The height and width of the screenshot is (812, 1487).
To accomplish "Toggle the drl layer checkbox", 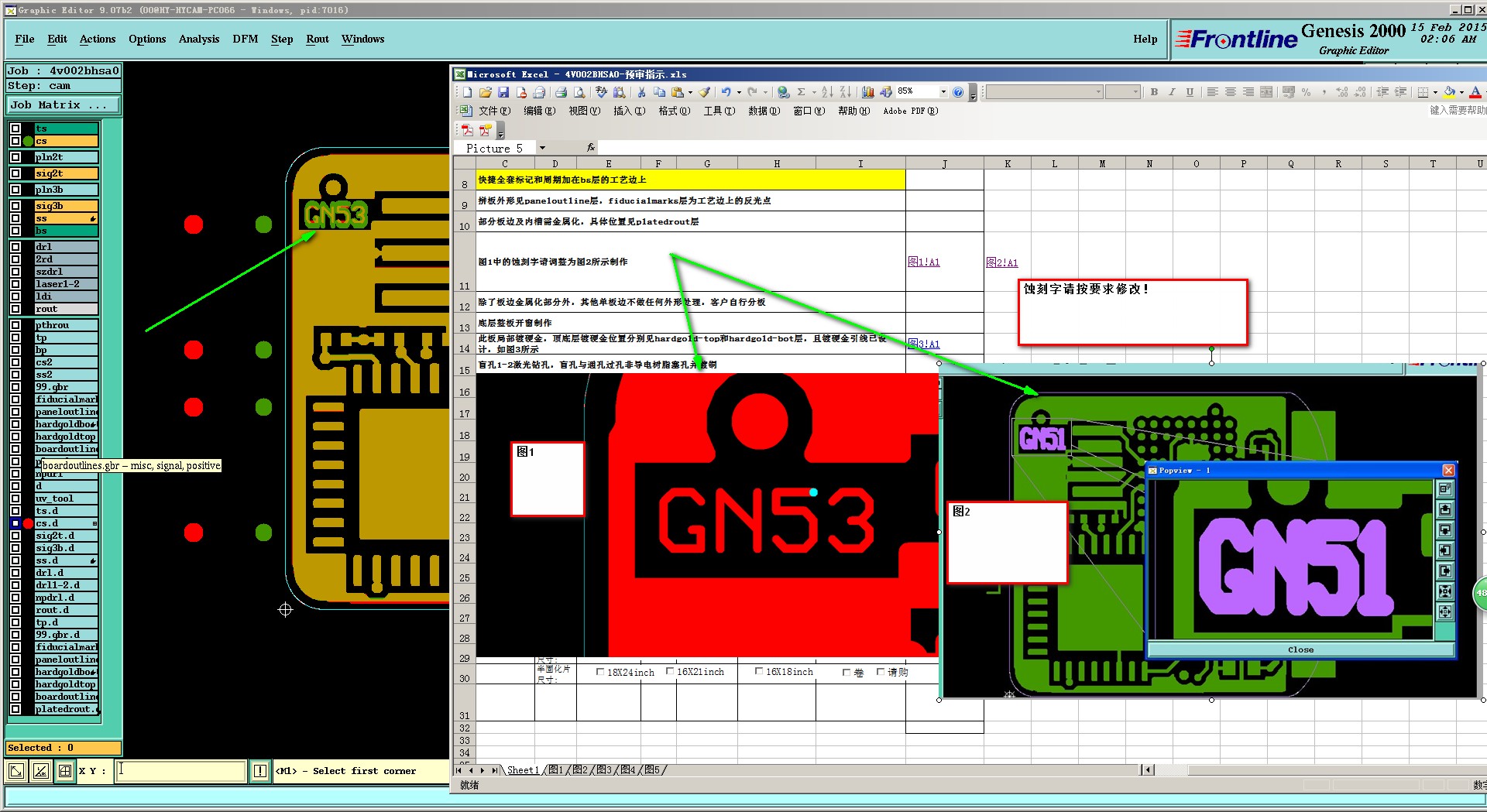I will tap(15, 247).
